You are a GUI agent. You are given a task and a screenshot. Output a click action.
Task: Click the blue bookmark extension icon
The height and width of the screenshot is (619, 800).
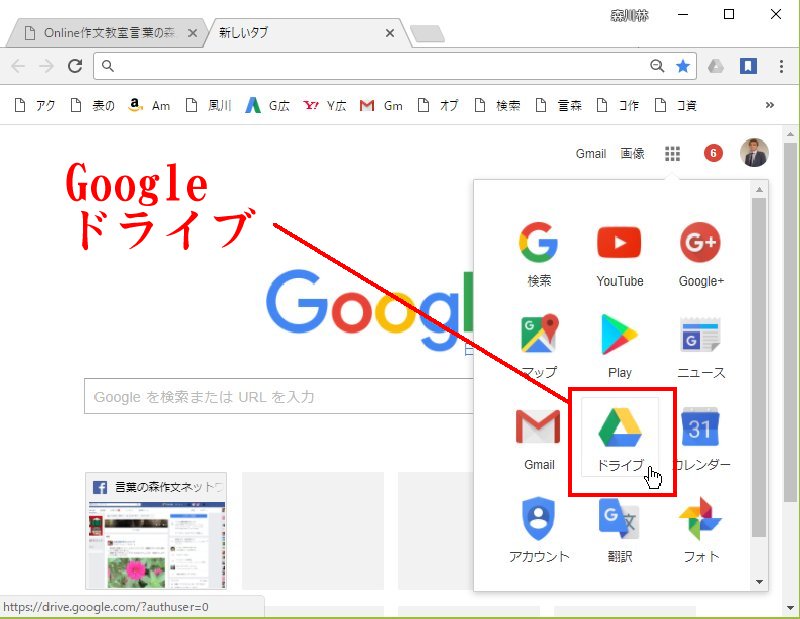pos(748,66)
